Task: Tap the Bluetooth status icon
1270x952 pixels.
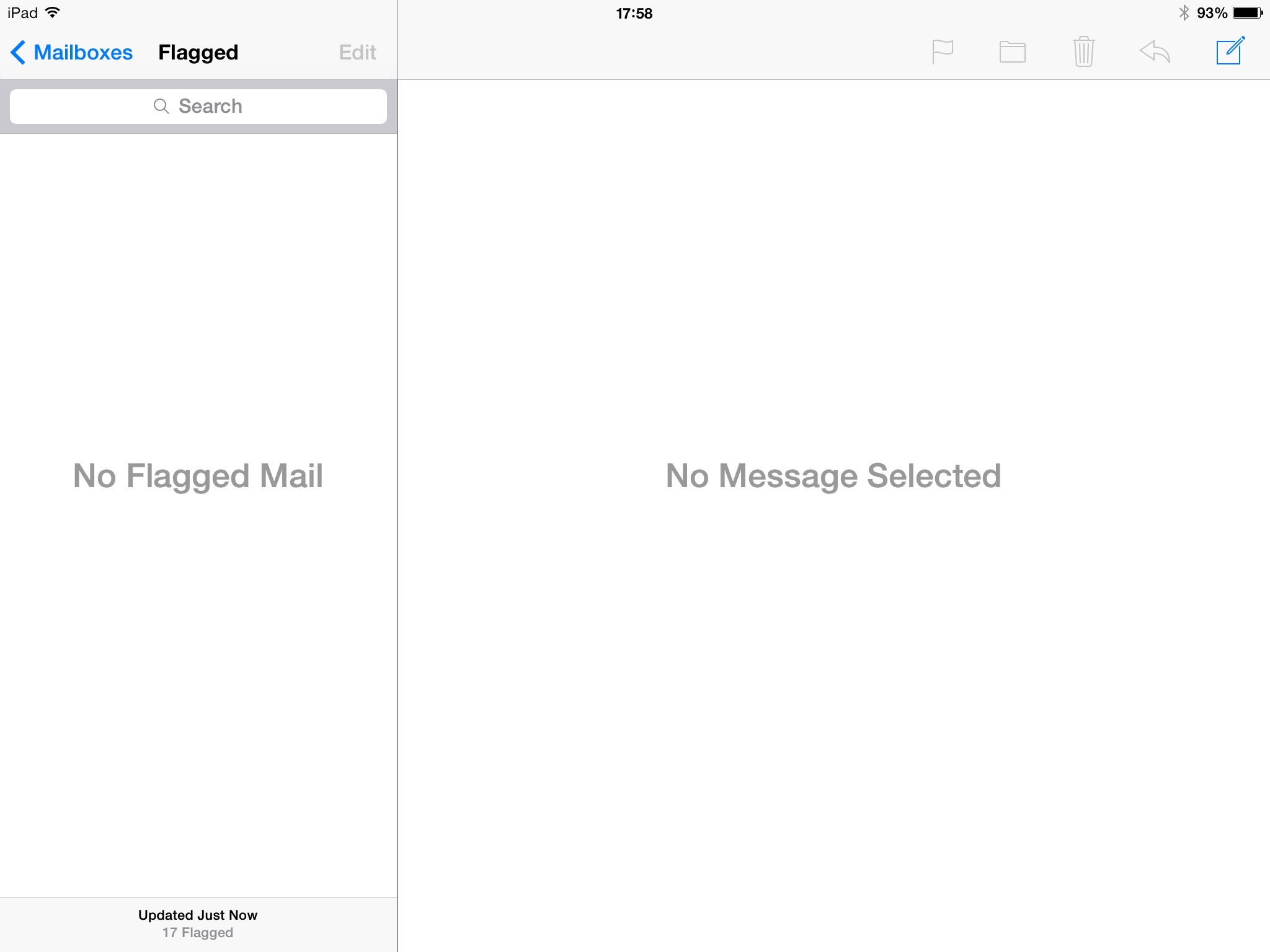Action: pos(1184,12)
